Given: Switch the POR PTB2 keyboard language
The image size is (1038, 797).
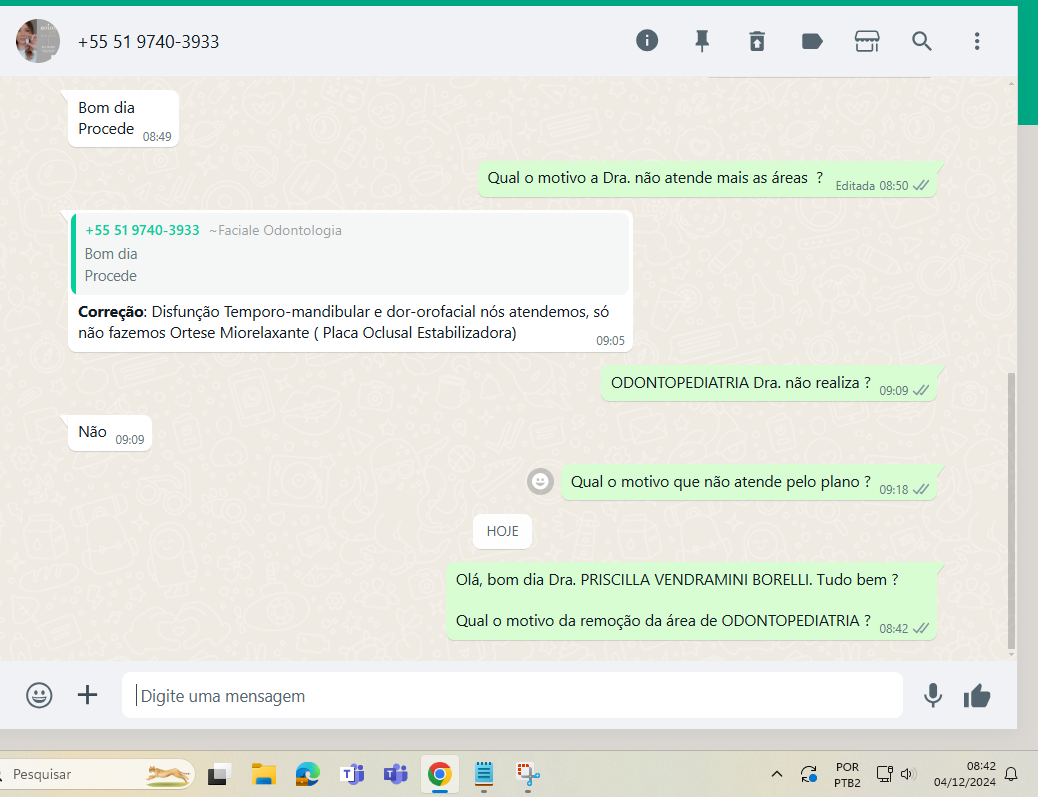Looking at the screenshot, I should (847, 774).
